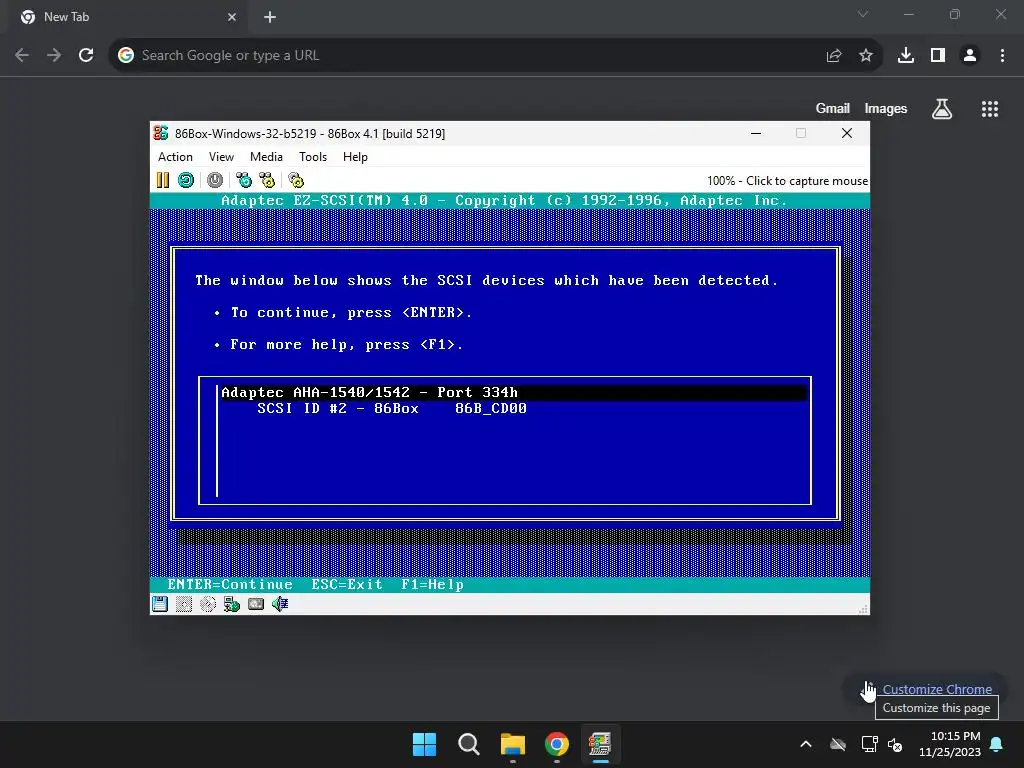
Task: Click the sound speaker status icon
Action: 280,604
